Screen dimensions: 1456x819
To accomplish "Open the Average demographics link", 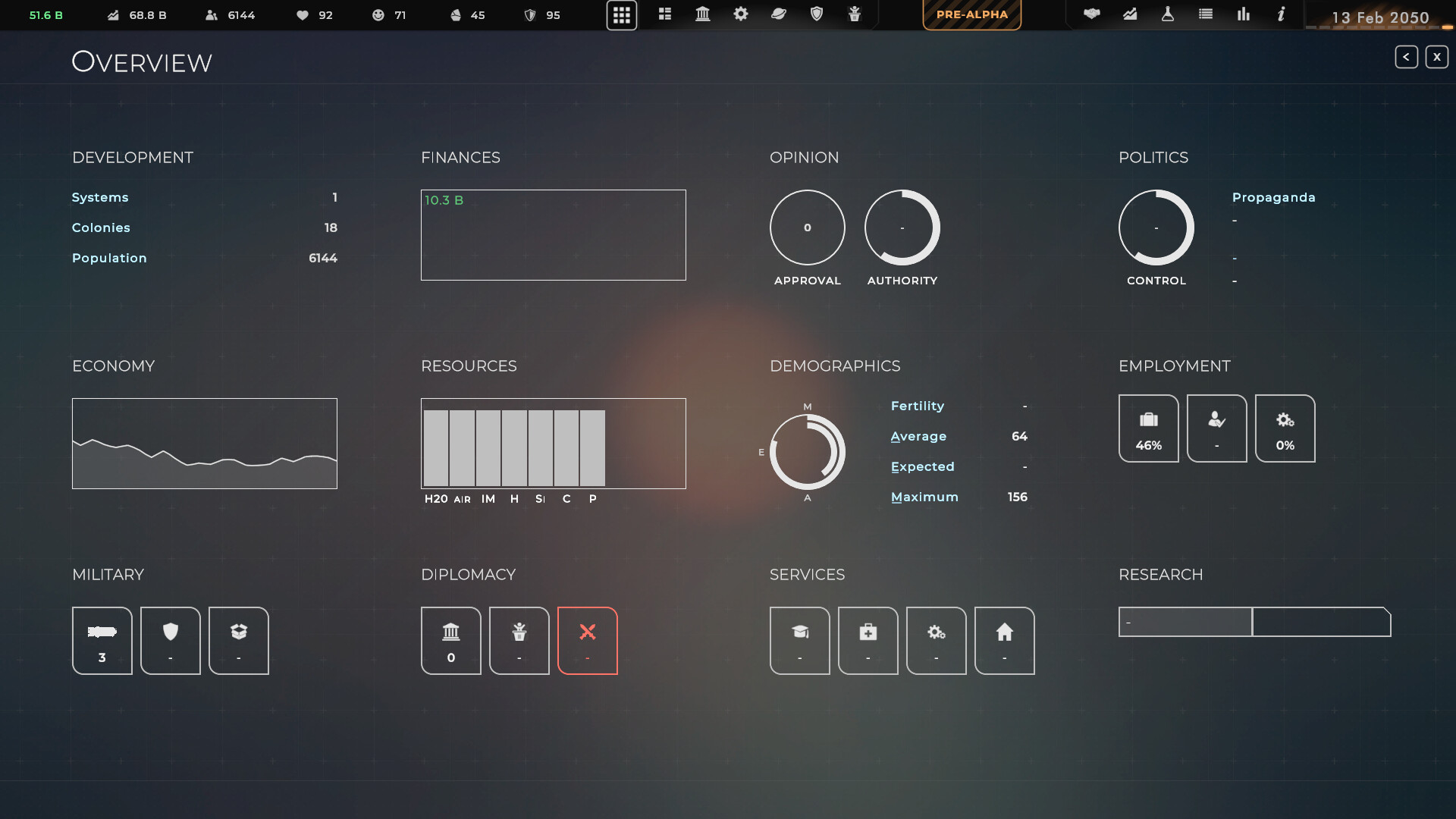I will [x=918, y=436].
